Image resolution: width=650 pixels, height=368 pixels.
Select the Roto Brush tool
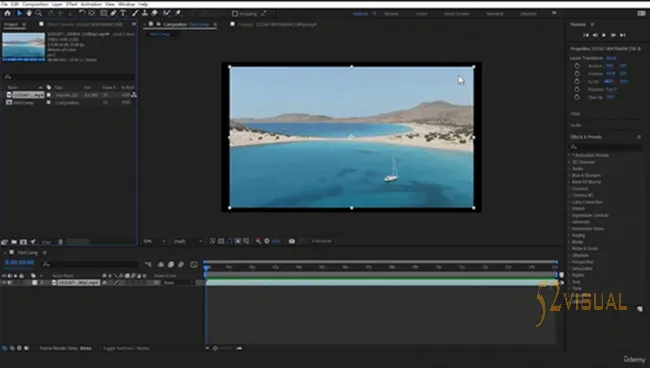coord(167,13)
